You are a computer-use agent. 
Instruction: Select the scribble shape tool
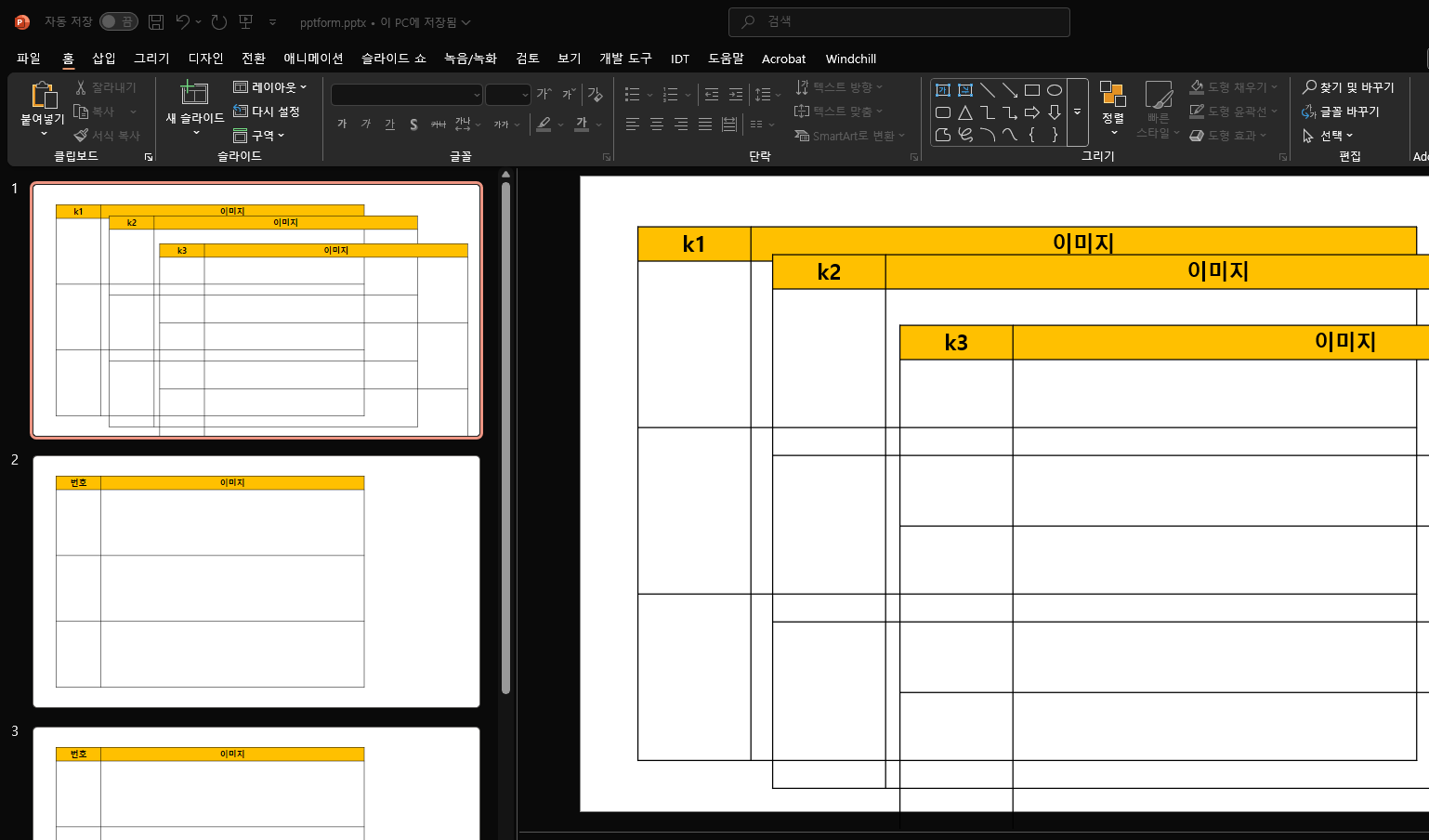click(x=965, y=135)
